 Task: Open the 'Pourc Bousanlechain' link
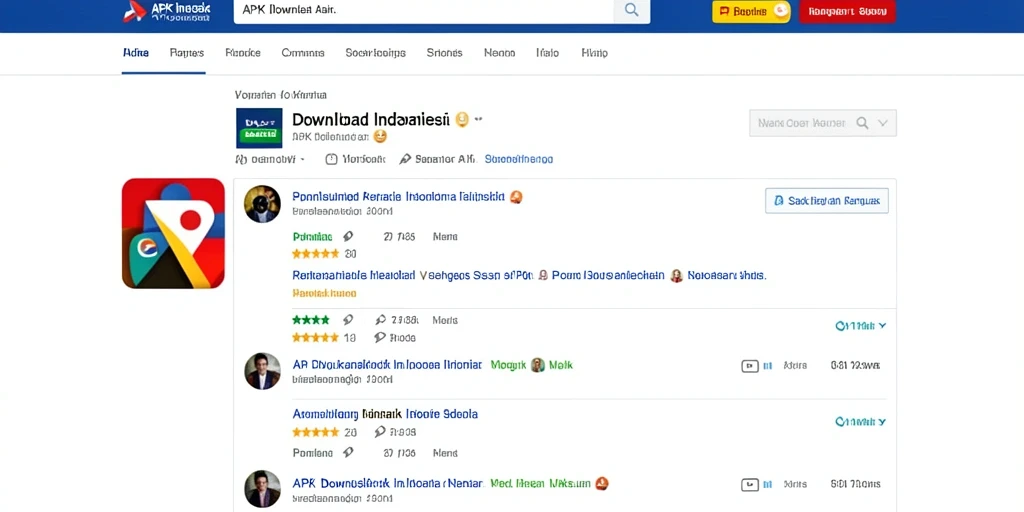click(608, 276)
